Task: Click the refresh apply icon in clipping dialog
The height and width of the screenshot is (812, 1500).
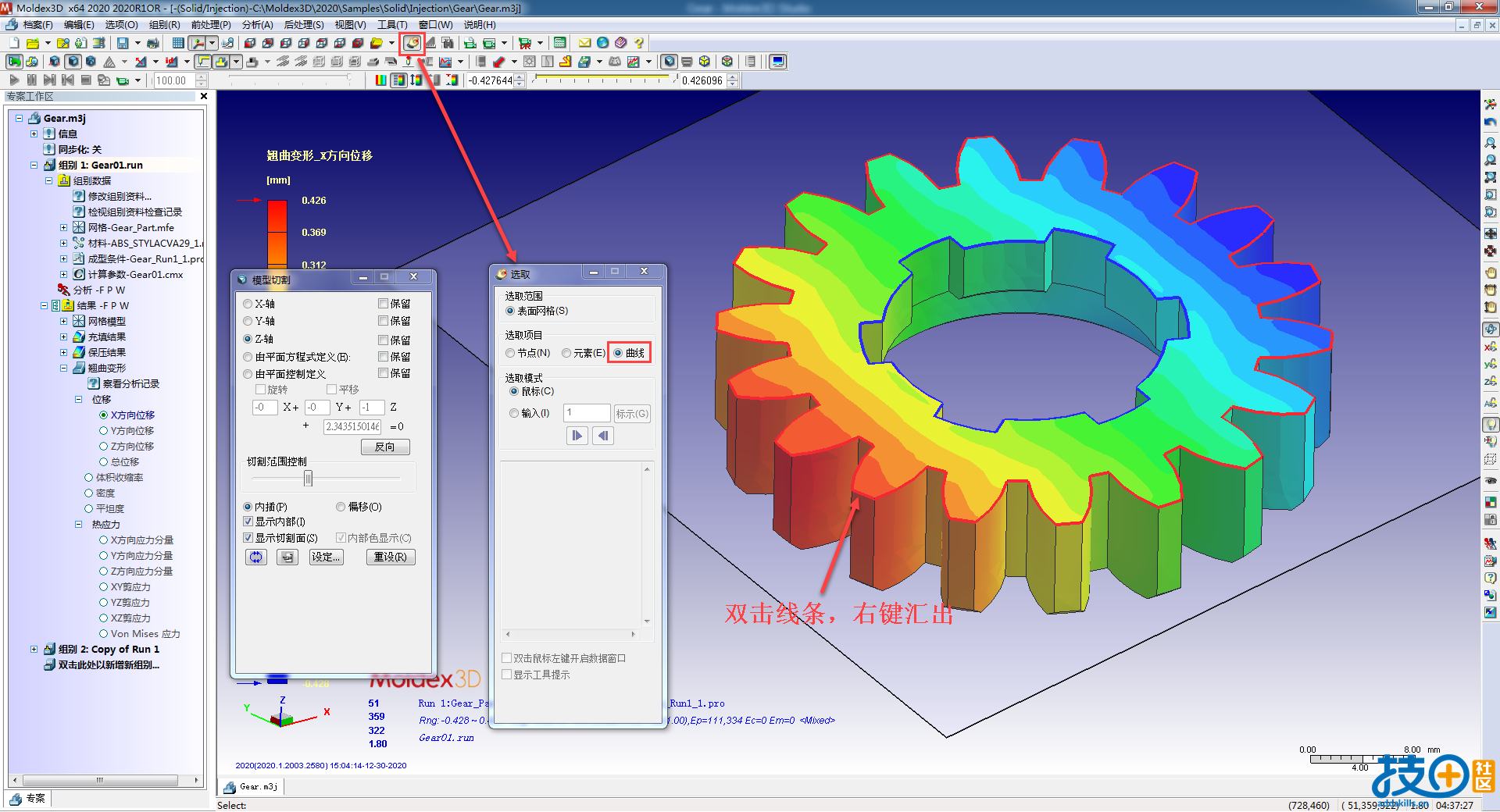Action: (x=256, y=557)
